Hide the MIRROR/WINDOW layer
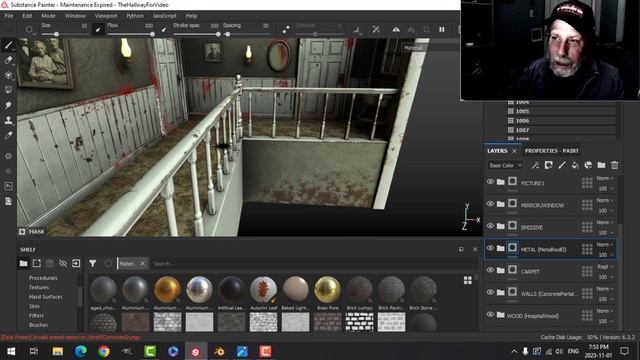The height and width of the screenshot is (360, 640). point(490,204)
